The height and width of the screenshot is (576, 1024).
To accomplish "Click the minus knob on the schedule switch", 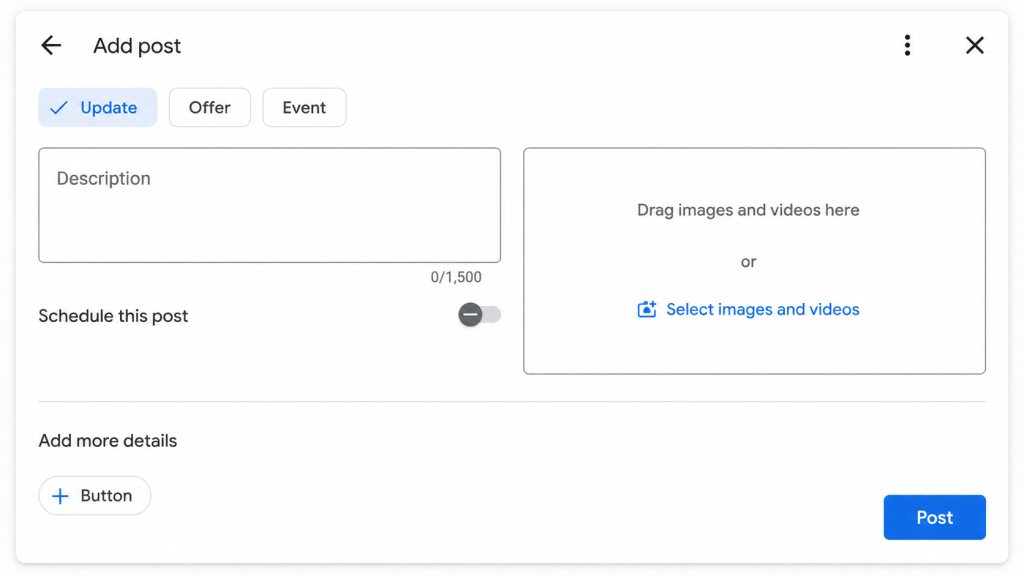I will coord(470,315).
